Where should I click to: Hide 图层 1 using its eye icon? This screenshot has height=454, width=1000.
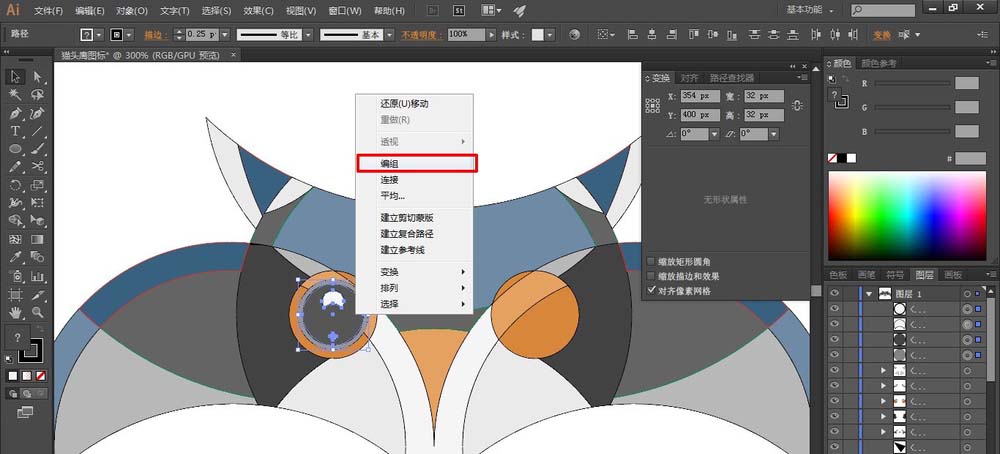834,293
